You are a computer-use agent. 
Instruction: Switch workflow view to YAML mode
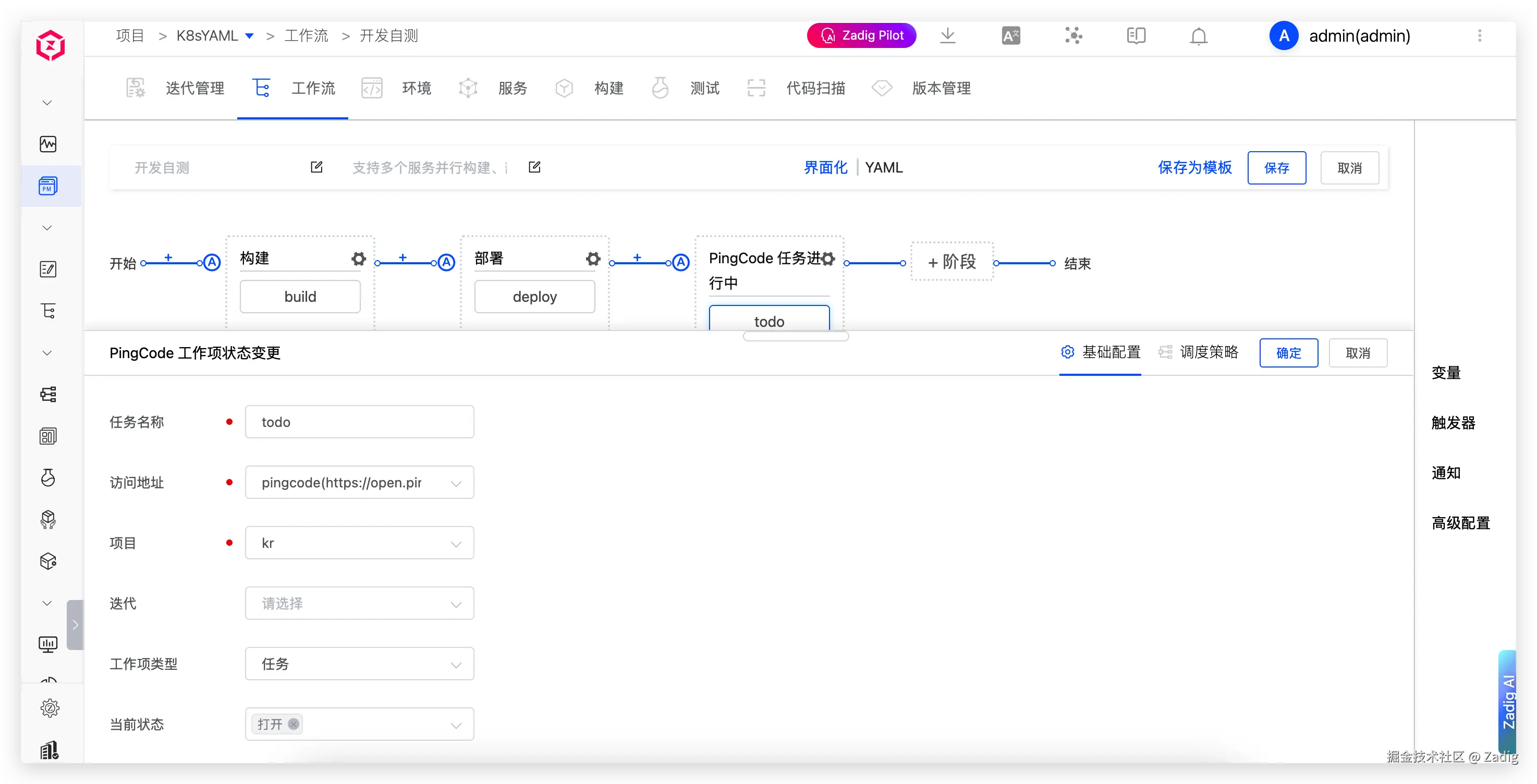[x=884, y=168]
